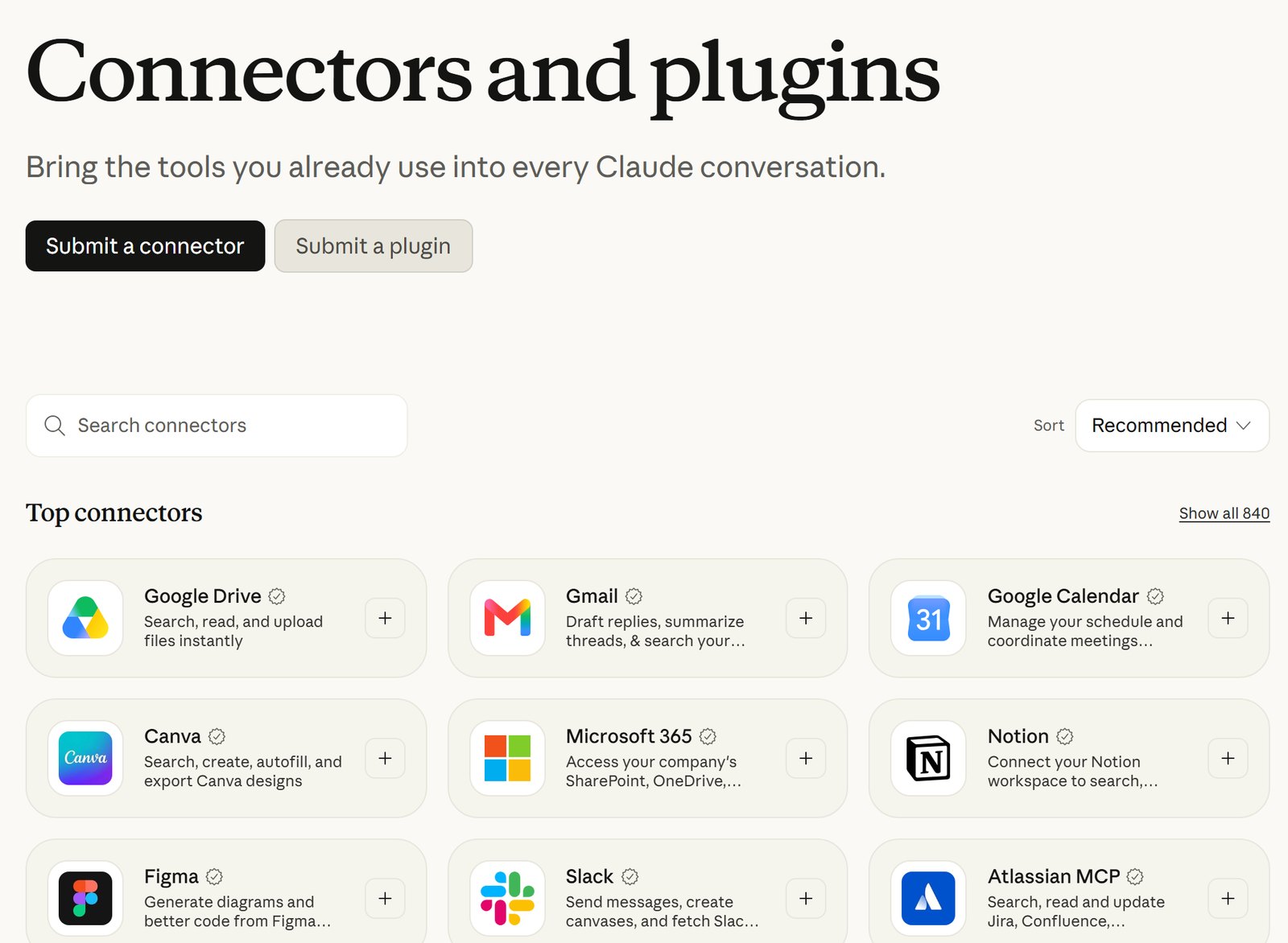The image size is (1288, 943).
Task: Add the Atlassian MCP connector with plus
Action: (x=1228, y=898)
